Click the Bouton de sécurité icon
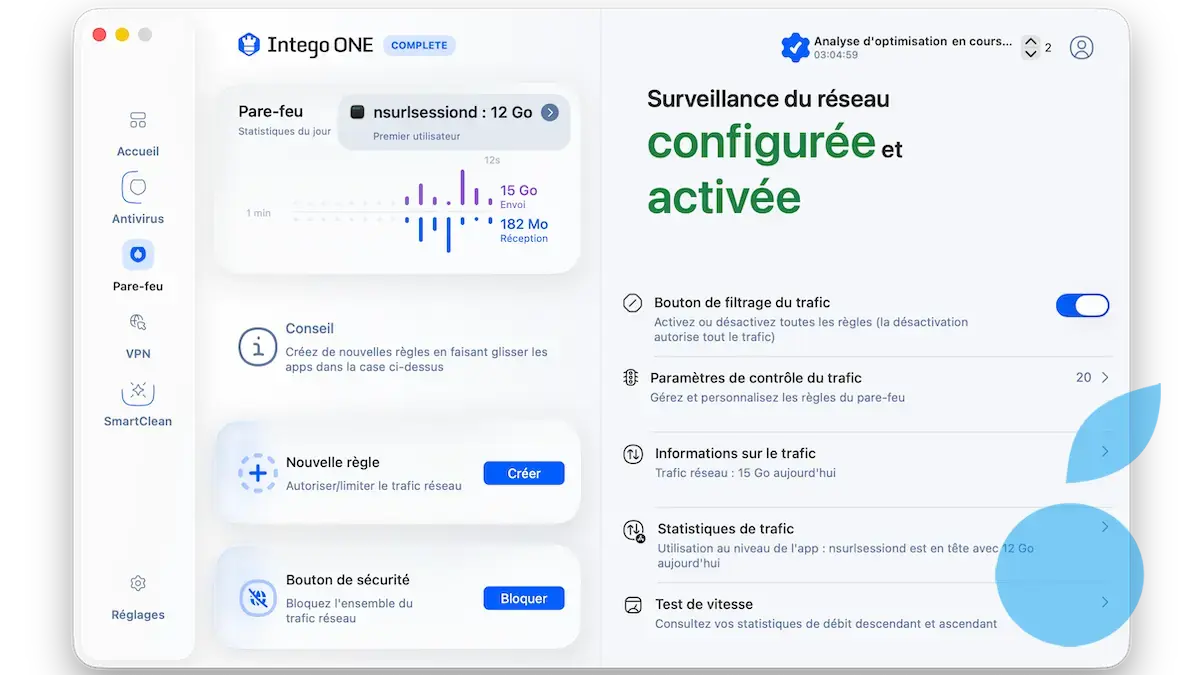1200x675 pixels. [x=257, y=598]
